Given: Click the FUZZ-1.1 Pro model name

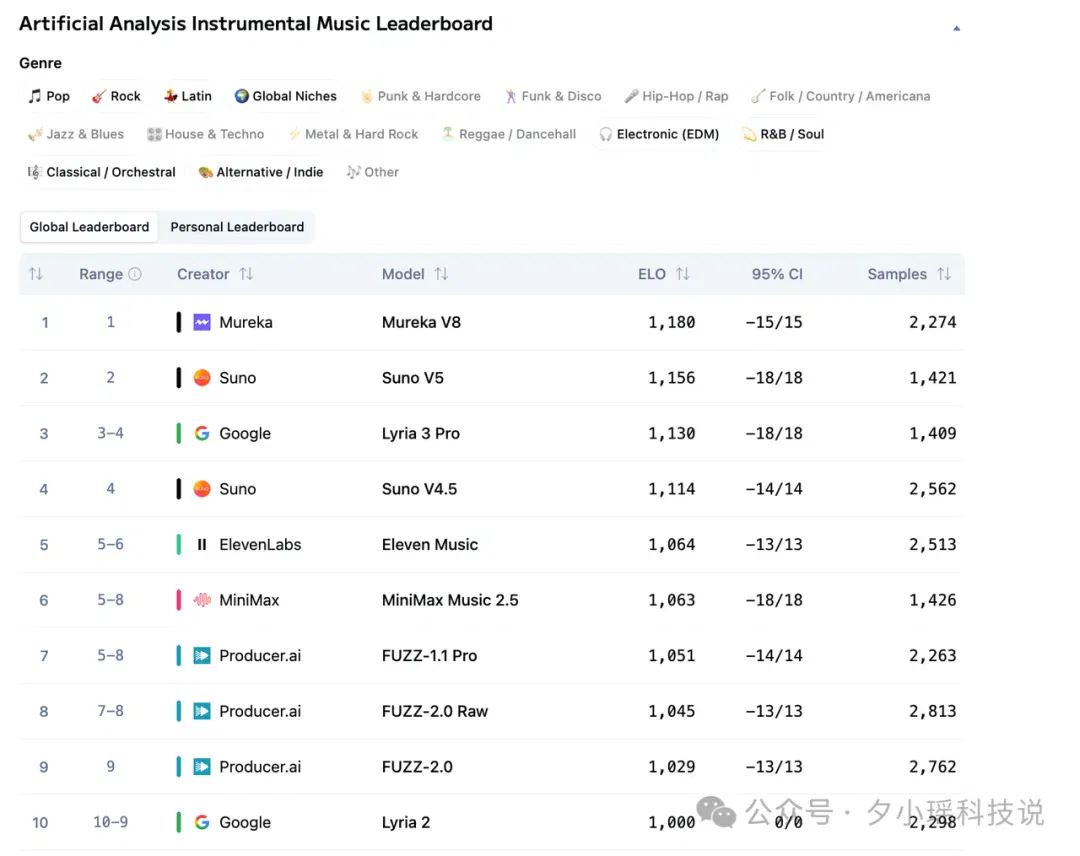Looking at the screenshot, I should pos(429,656).
